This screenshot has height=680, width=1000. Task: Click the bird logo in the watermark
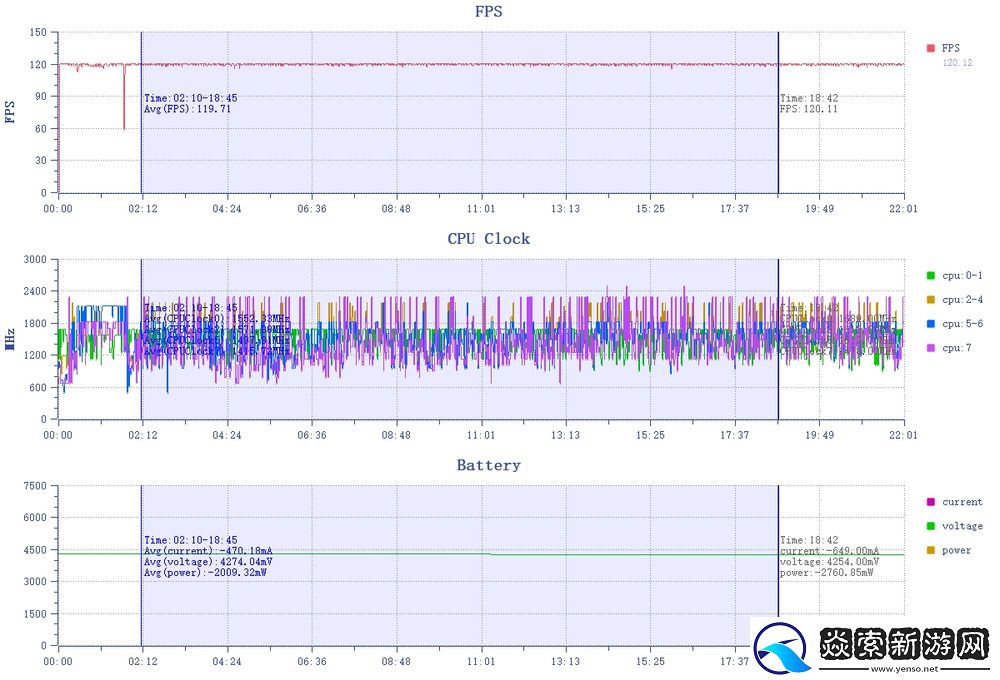tap(783, 649)
